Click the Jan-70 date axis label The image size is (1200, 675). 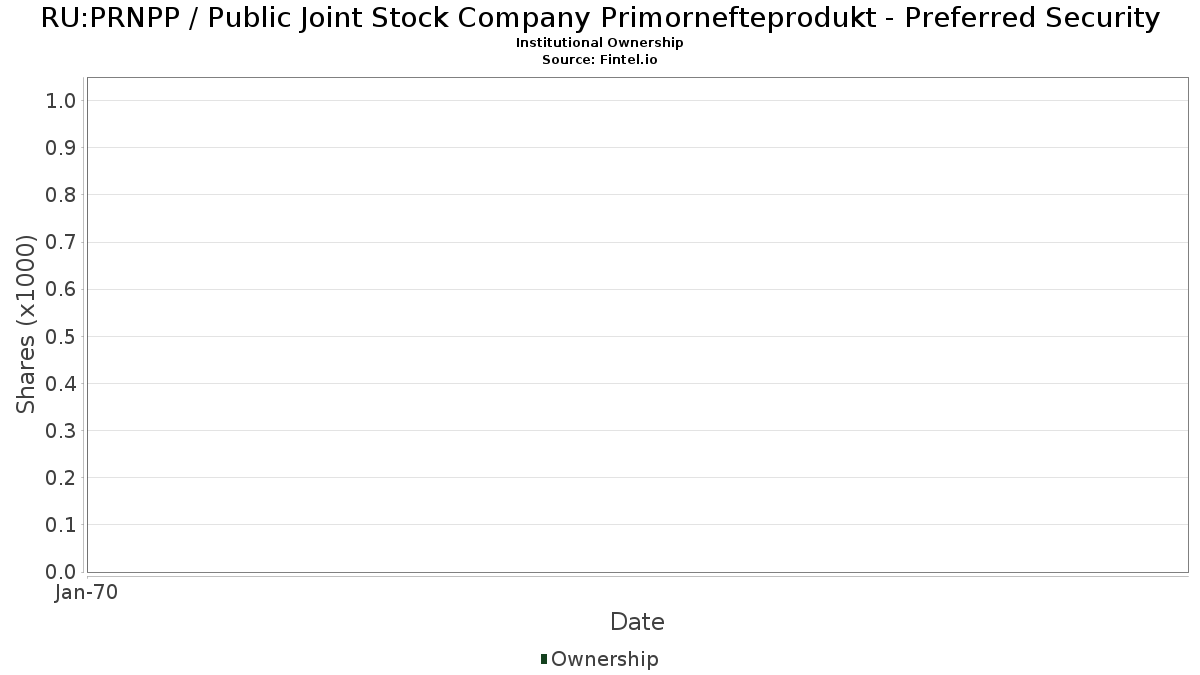87,593
